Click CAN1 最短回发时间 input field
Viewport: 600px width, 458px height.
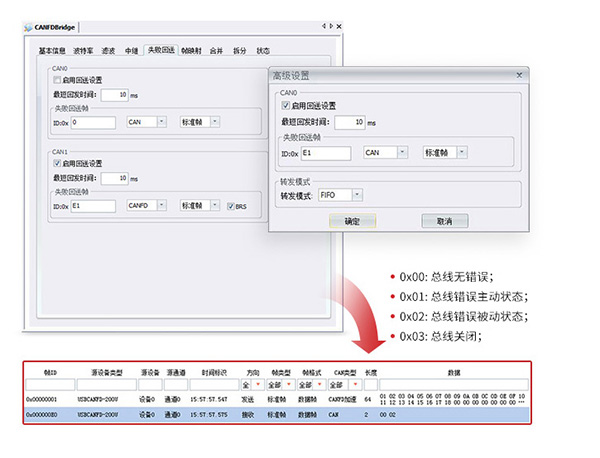click(x=114, y=178)
